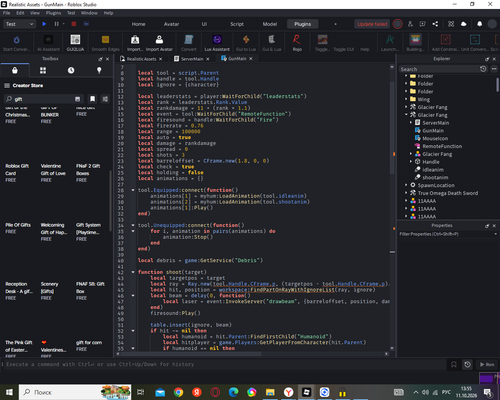Screen dimensions: 500x400
Task: Fold the delay function at line 46
Action: (x=133, y=296)
